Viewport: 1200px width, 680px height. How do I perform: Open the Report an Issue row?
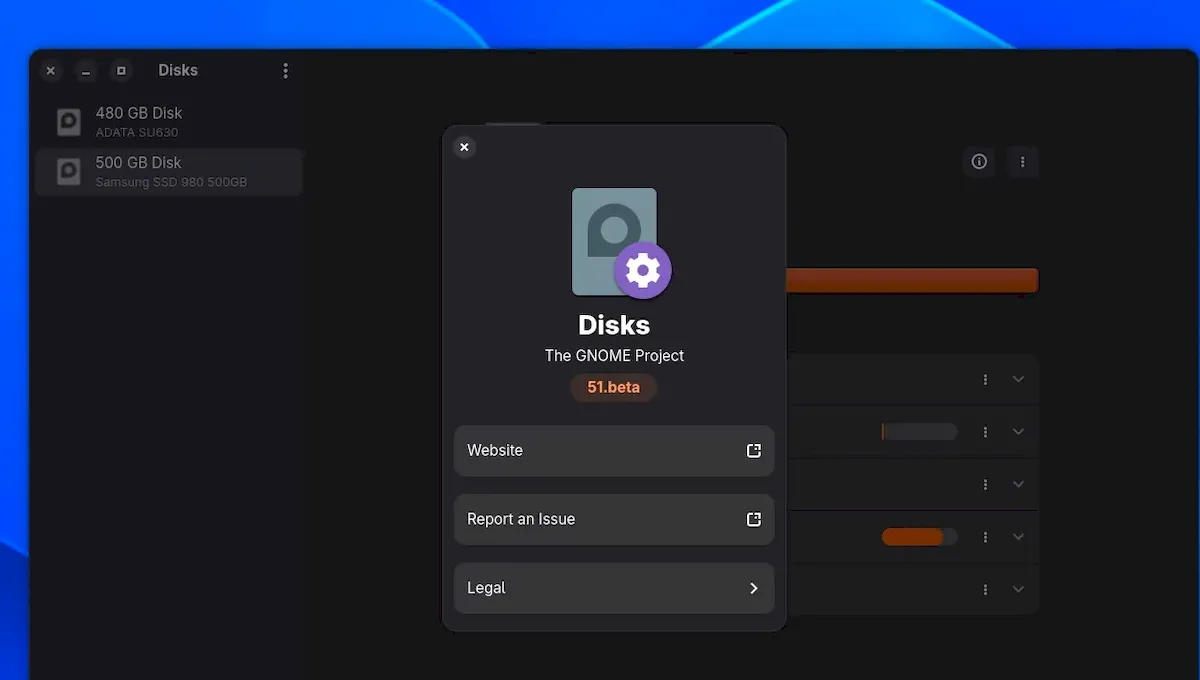tap(614, 520)
